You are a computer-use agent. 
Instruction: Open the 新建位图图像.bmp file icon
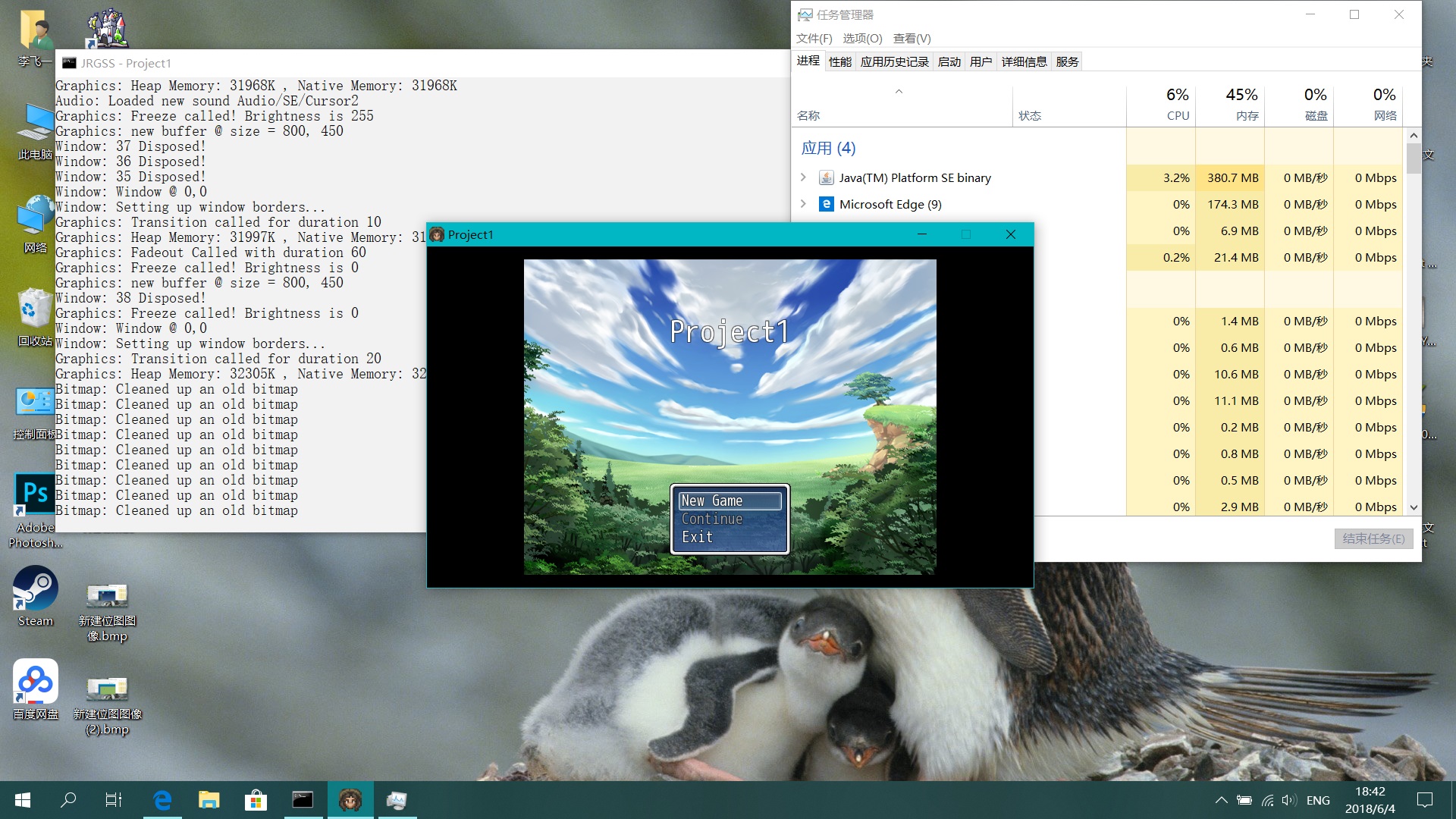[x=108, y=613]
